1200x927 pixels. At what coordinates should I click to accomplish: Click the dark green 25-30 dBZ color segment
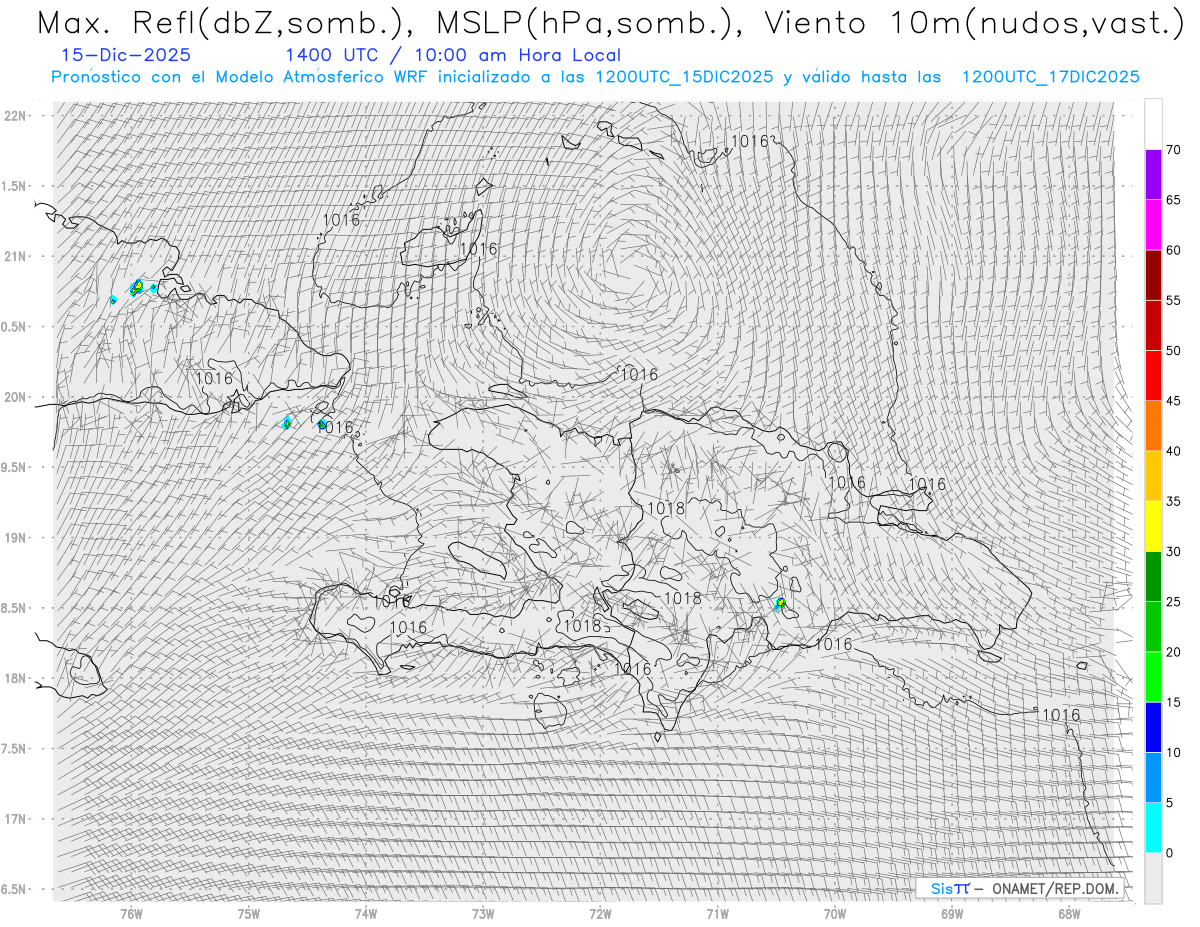[1153, 576]
